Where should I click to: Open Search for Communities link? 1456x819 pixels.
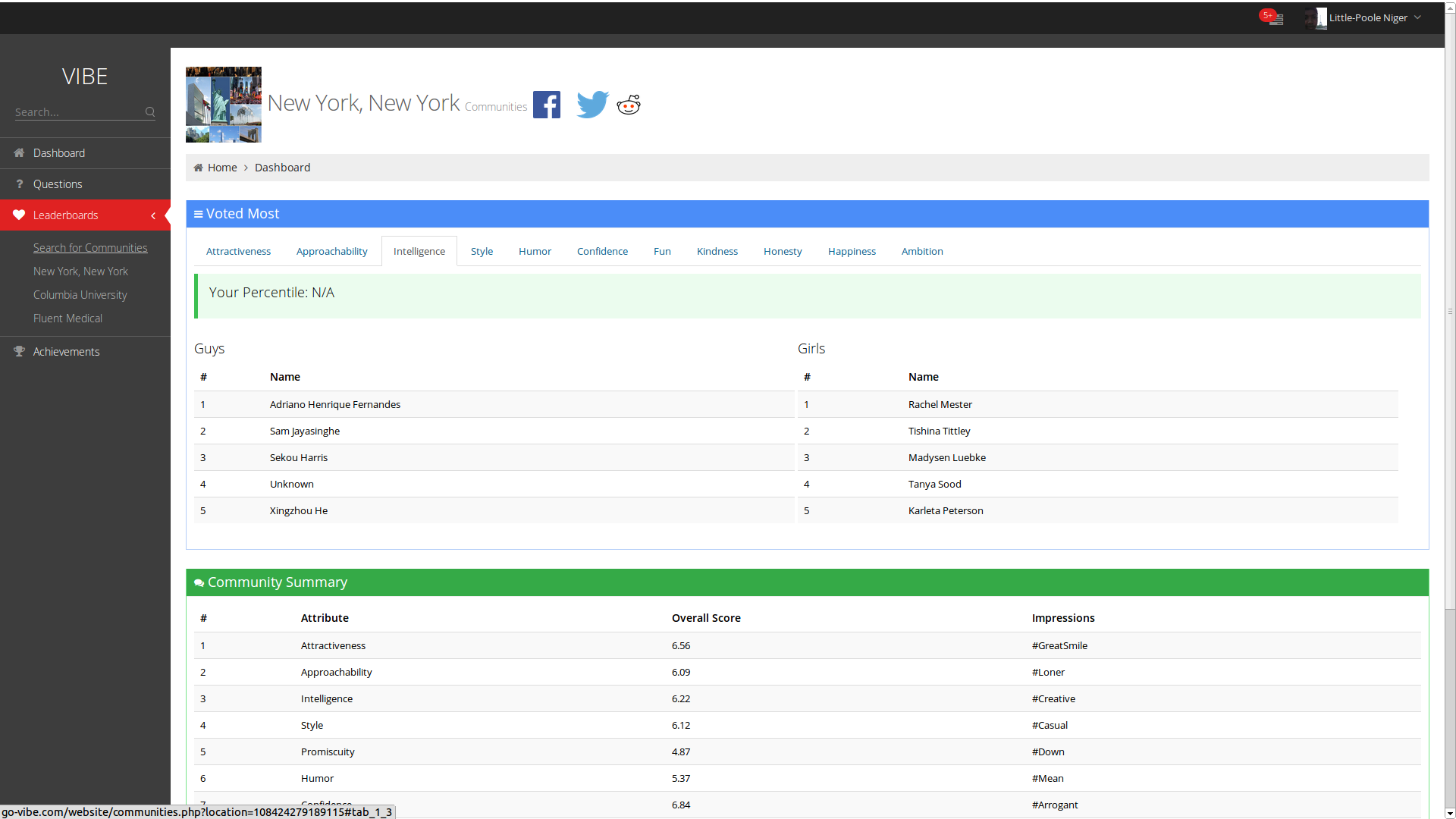(90, 248)
